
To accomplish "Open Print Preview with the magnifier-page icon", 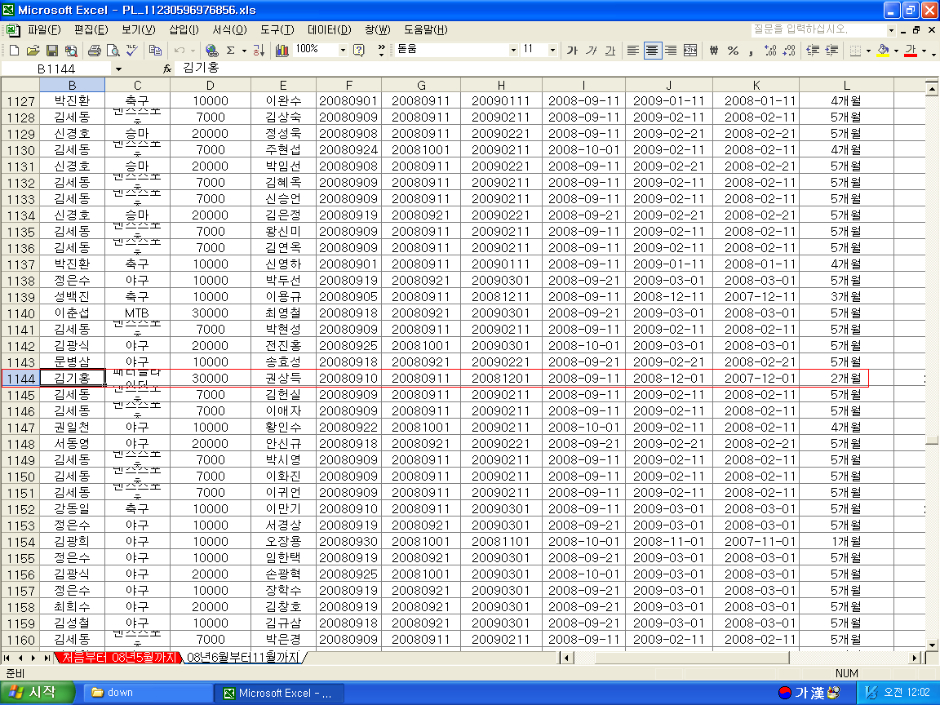I will pos(113,50).
